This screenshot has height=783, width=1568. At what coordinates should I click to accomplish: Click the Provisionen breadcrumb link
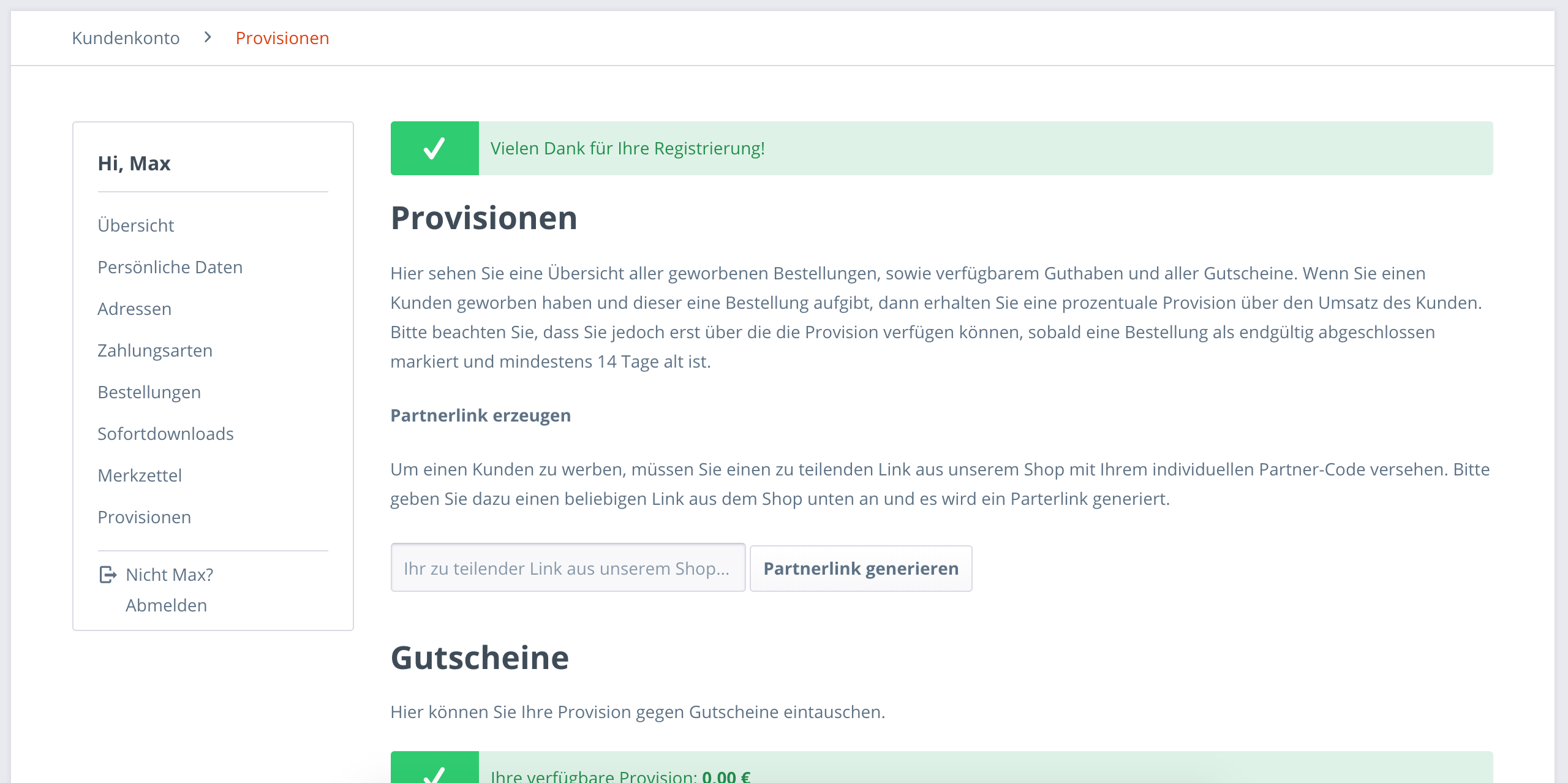[282, 38]
